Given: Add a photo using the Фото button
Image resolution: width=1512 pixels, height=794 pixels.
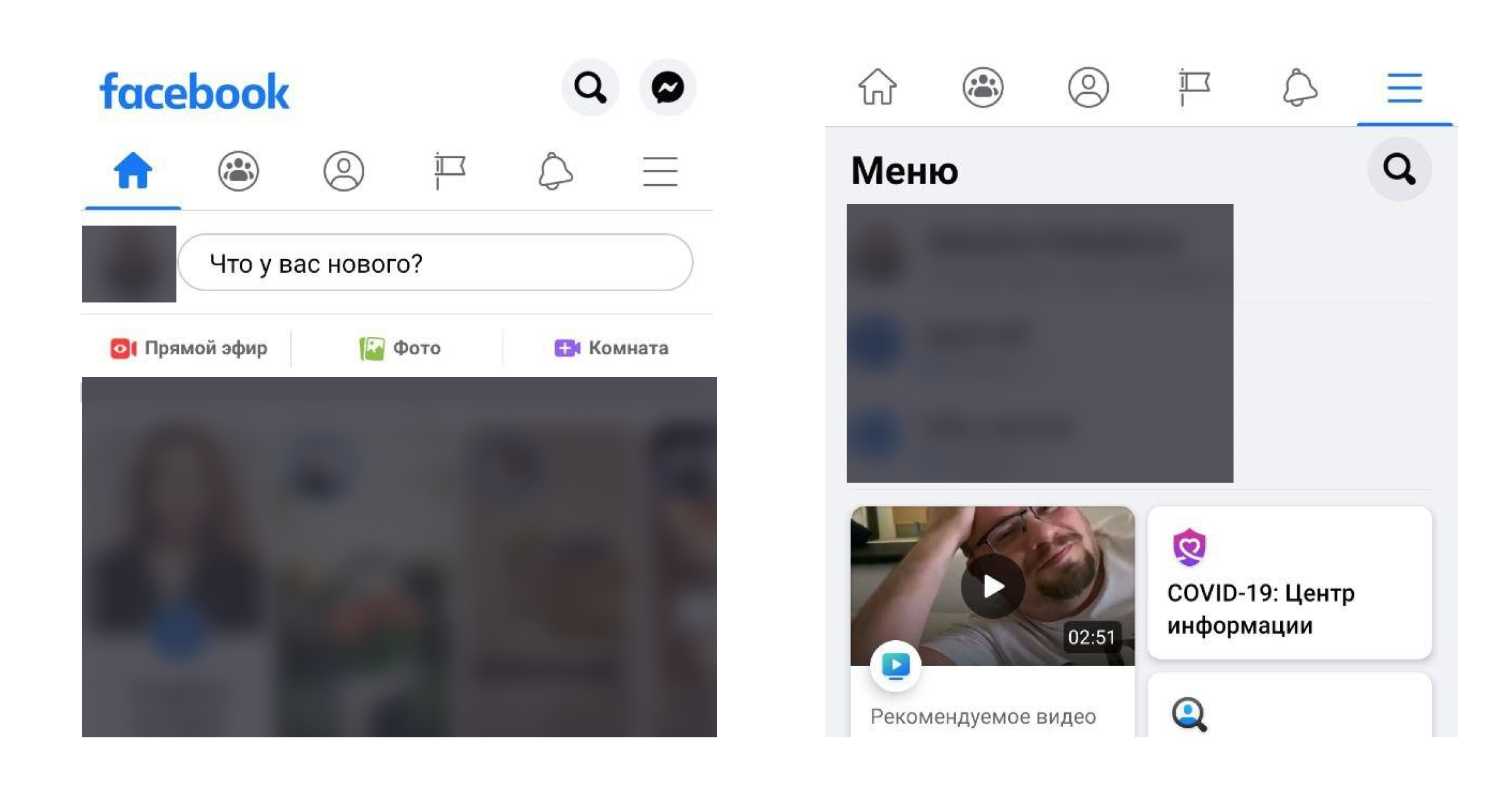Looking at the screenshot, I should click(399, 348).
